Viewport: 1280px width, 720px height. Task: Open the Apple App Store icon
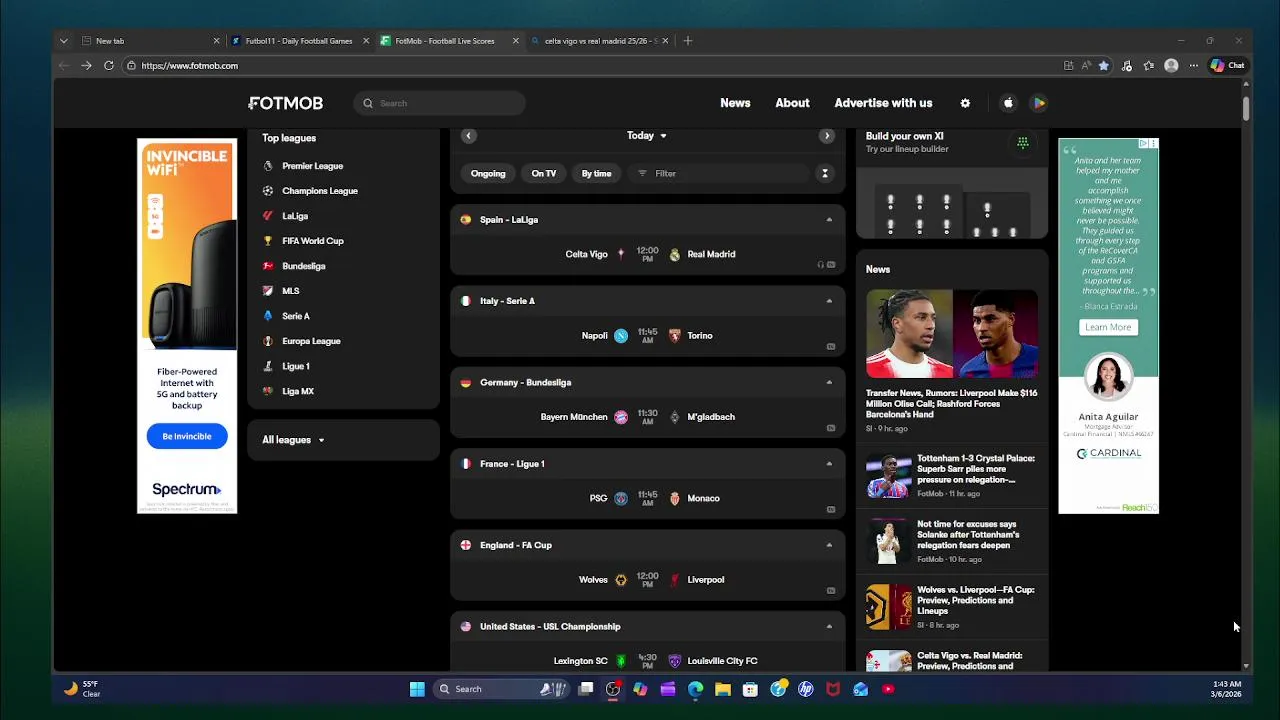(x=1008, y=103)
